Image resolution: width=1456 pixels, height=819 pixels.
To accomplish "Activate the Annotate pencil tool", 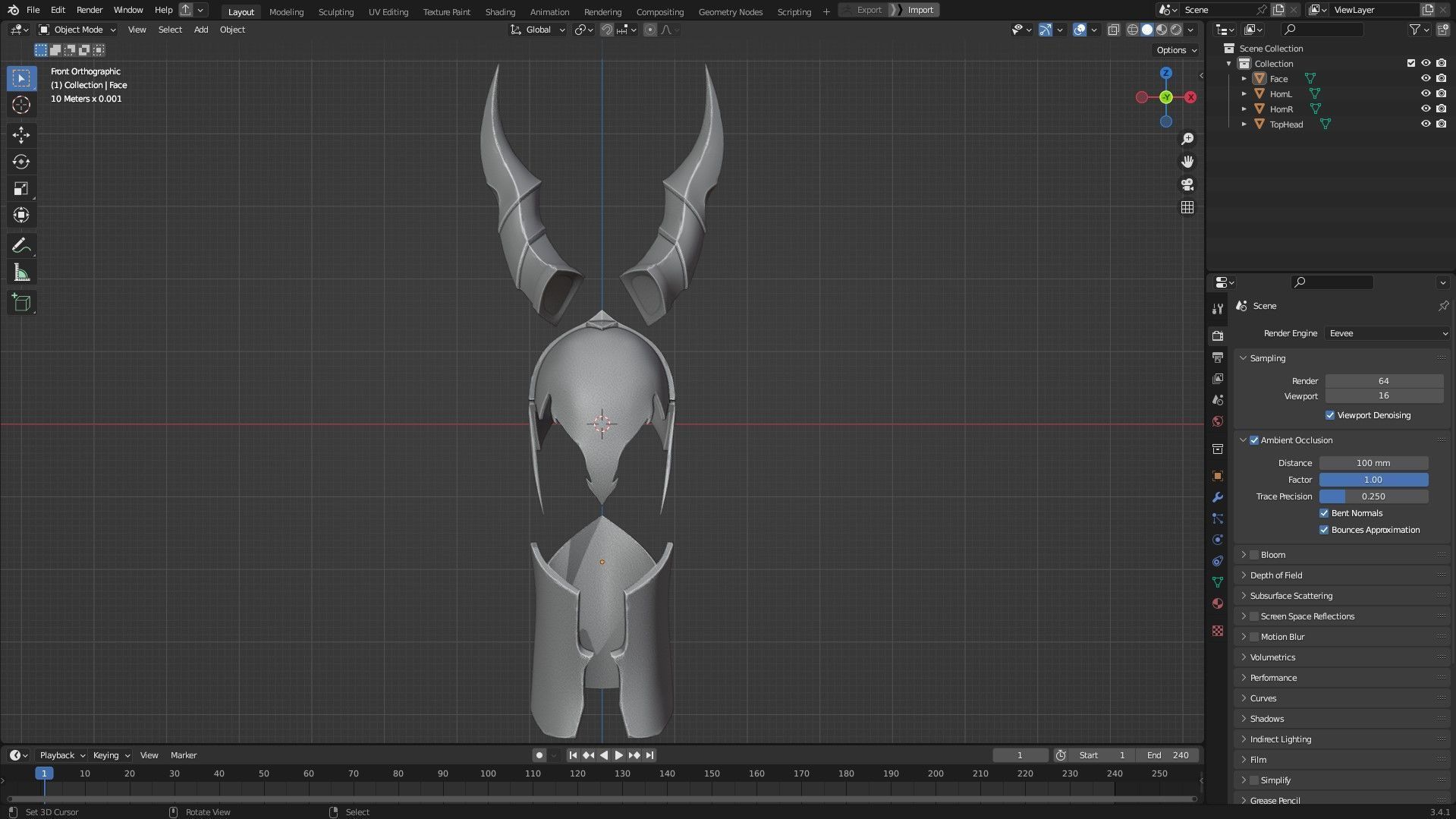I will pyautogui.click(x=21, y=246).
